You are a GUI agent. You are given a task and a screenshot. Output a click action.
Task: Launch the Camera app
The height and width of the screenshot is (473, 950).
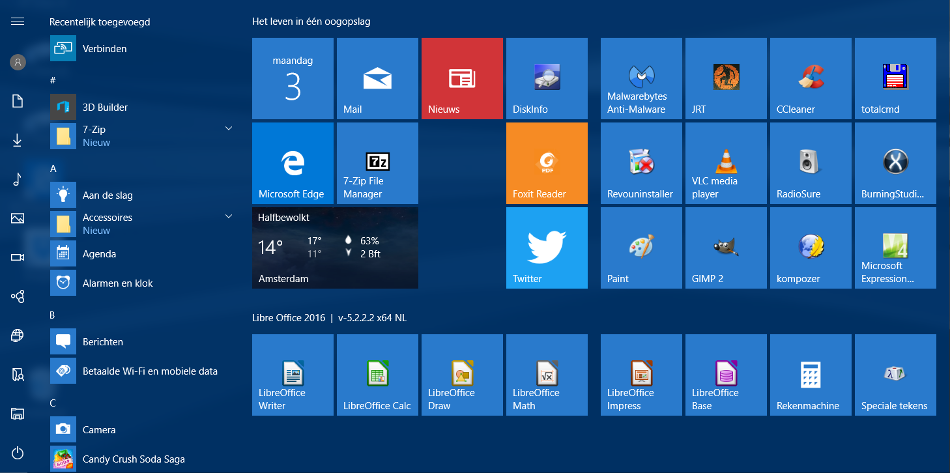142,429
